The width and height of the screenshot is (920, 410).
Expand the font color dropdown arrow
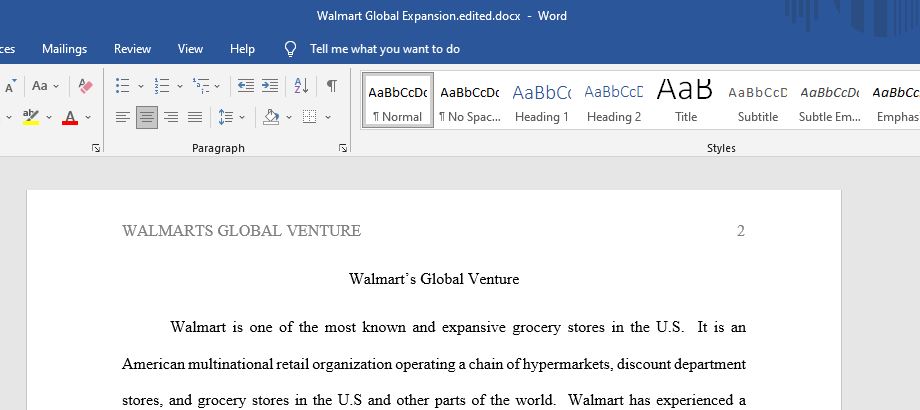tap(88, 117)
